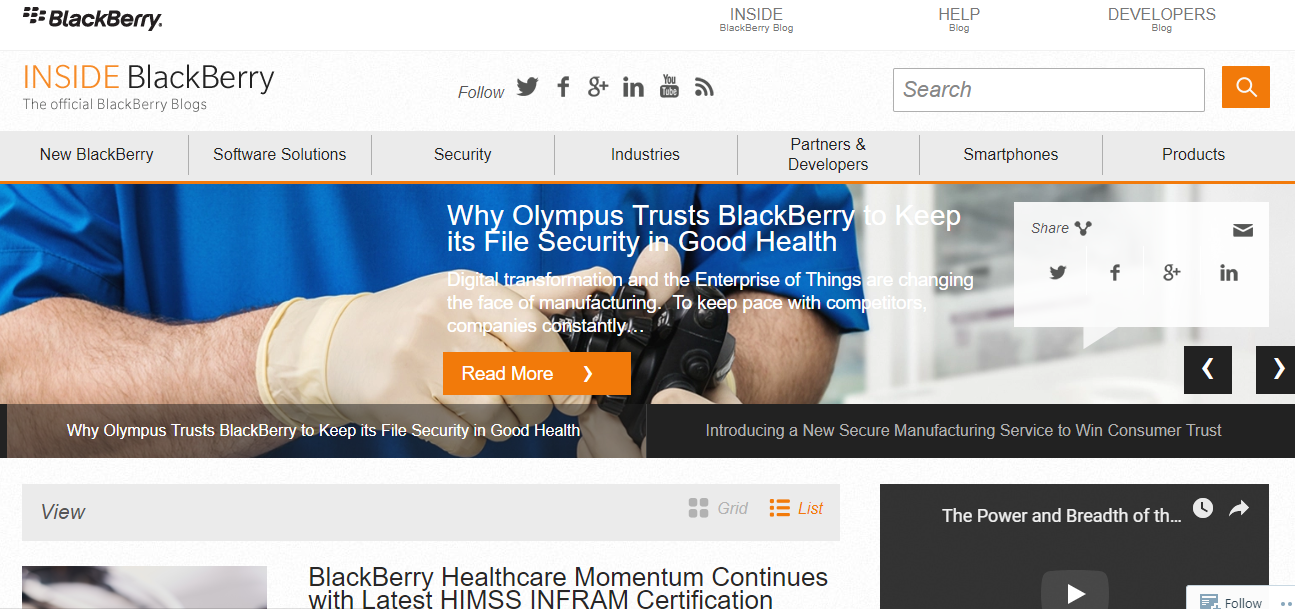The image size is (1295, 609).
Task: Open the YouTube channel icon in Follow bar
Action: pyautogui.click(x=669, y=87)
